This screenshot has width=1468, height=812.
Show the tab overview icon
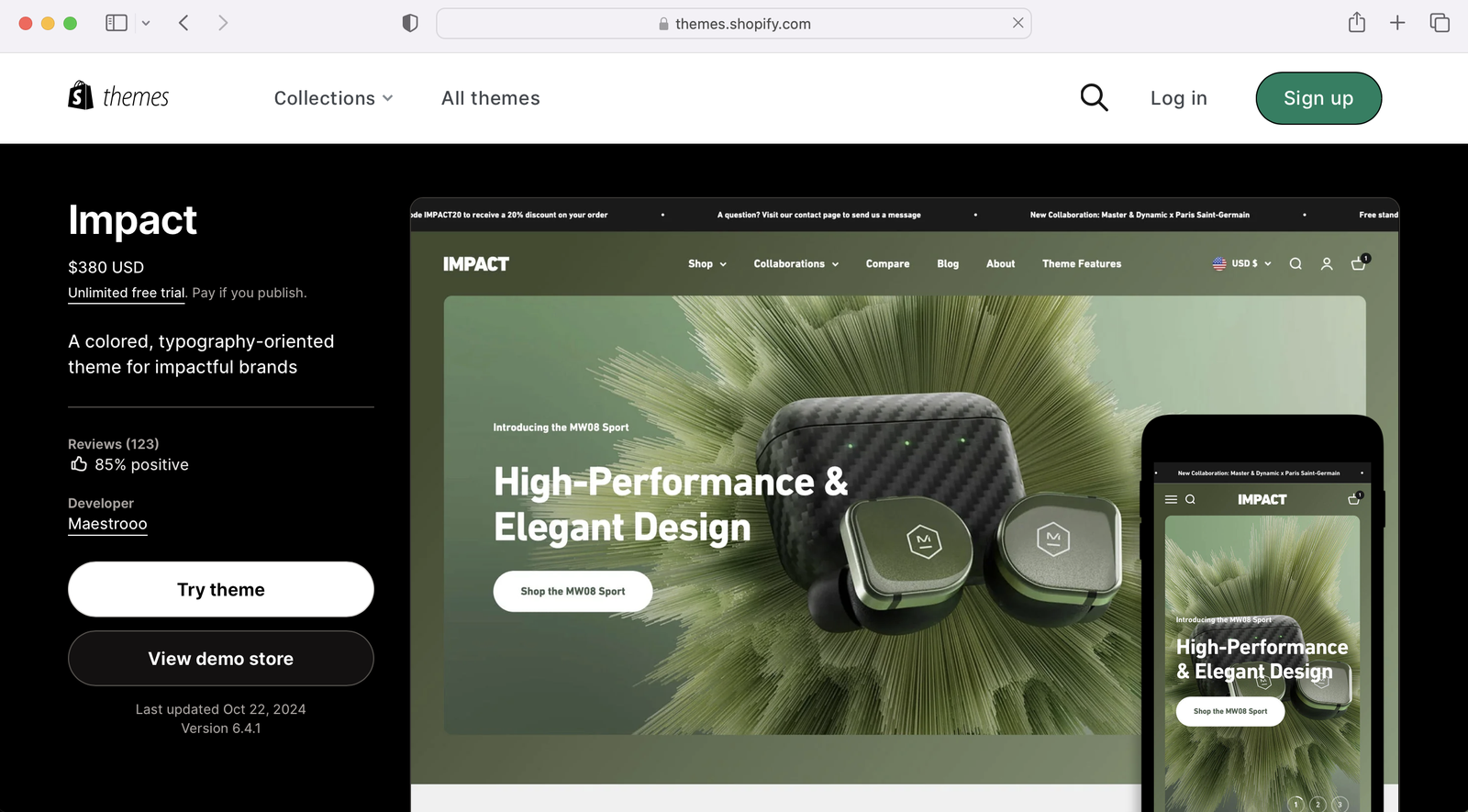point(1440,23)
